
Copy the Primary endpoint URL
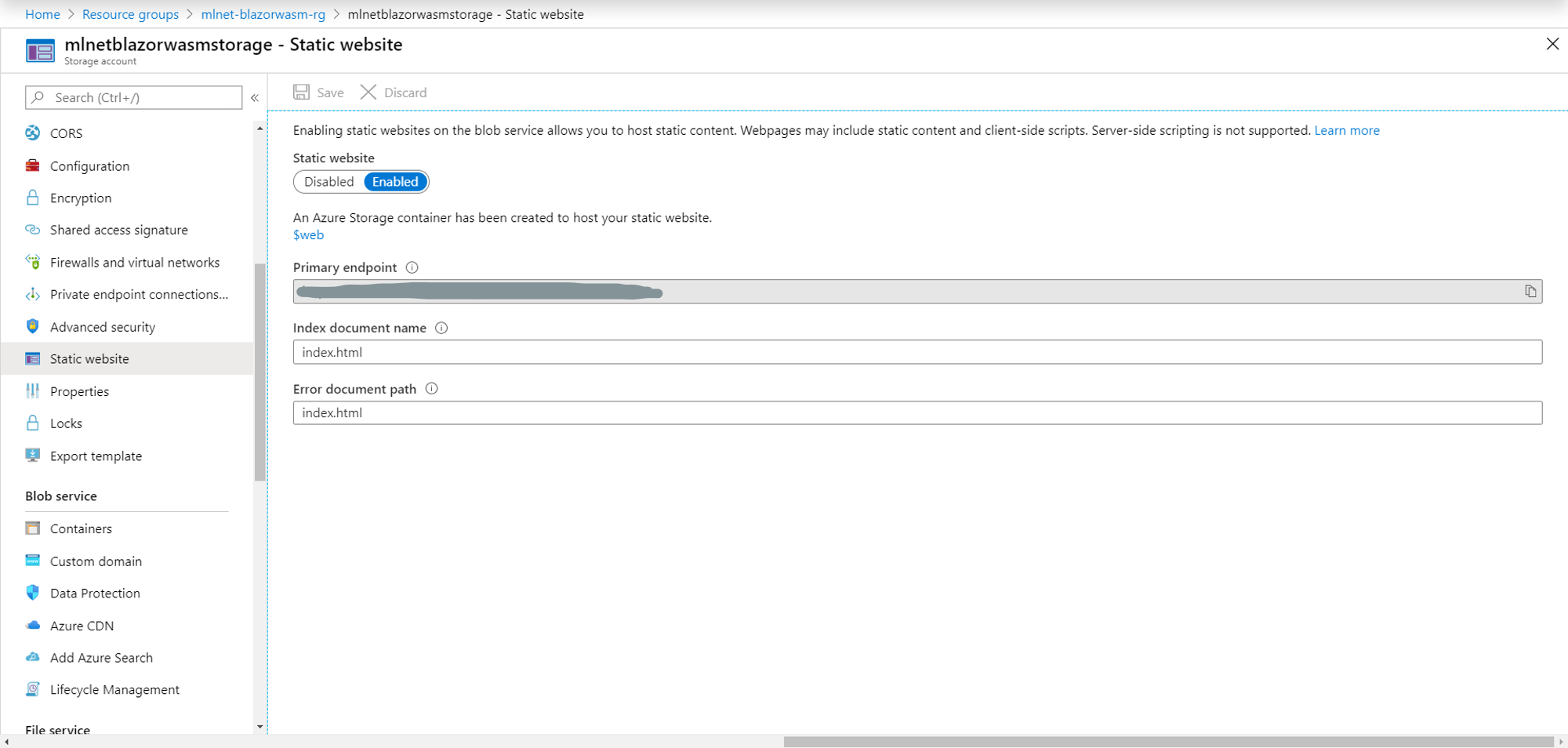coord(1532,291)
